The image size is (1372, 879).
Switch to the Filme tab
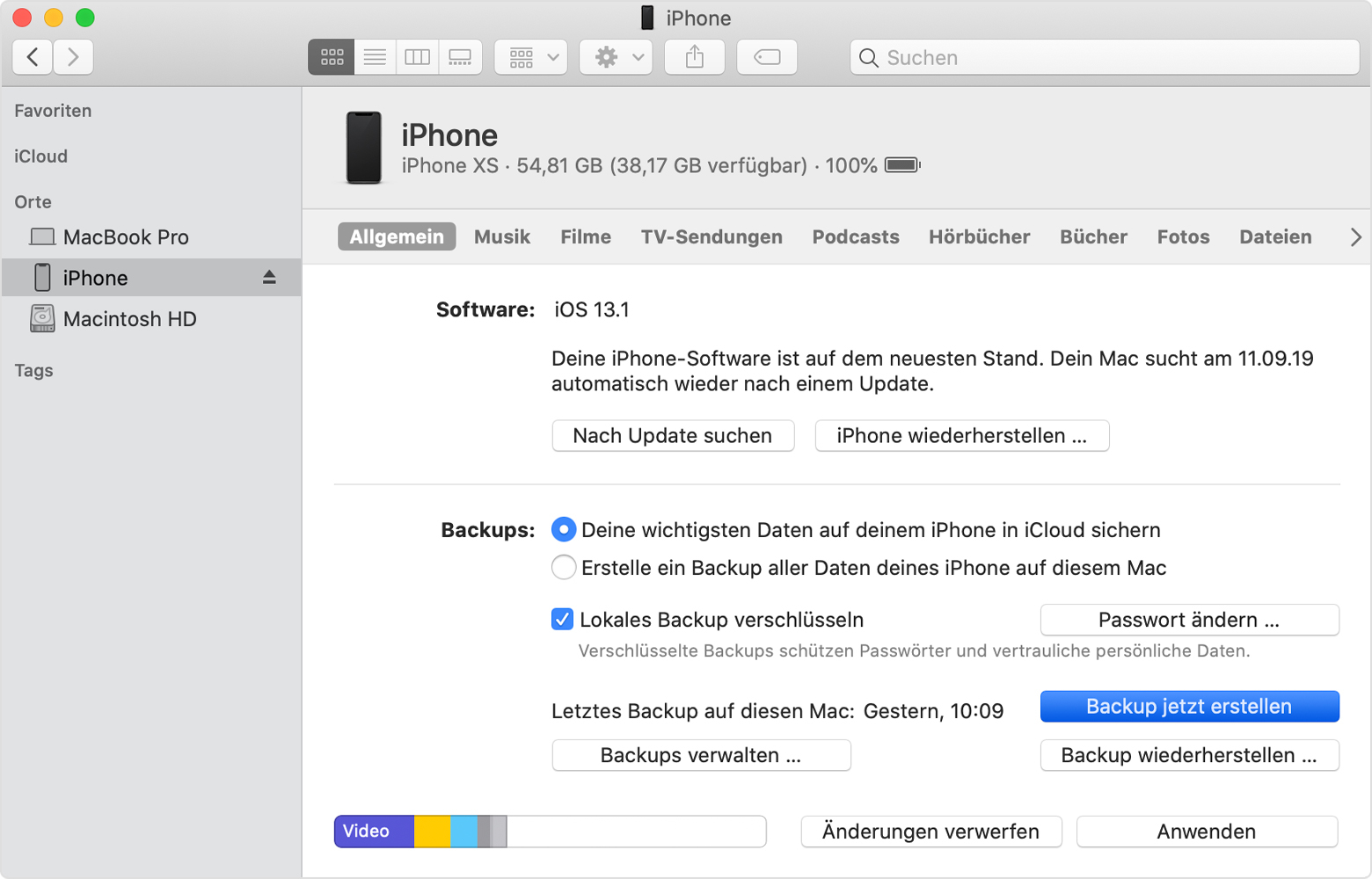[586, 236]
